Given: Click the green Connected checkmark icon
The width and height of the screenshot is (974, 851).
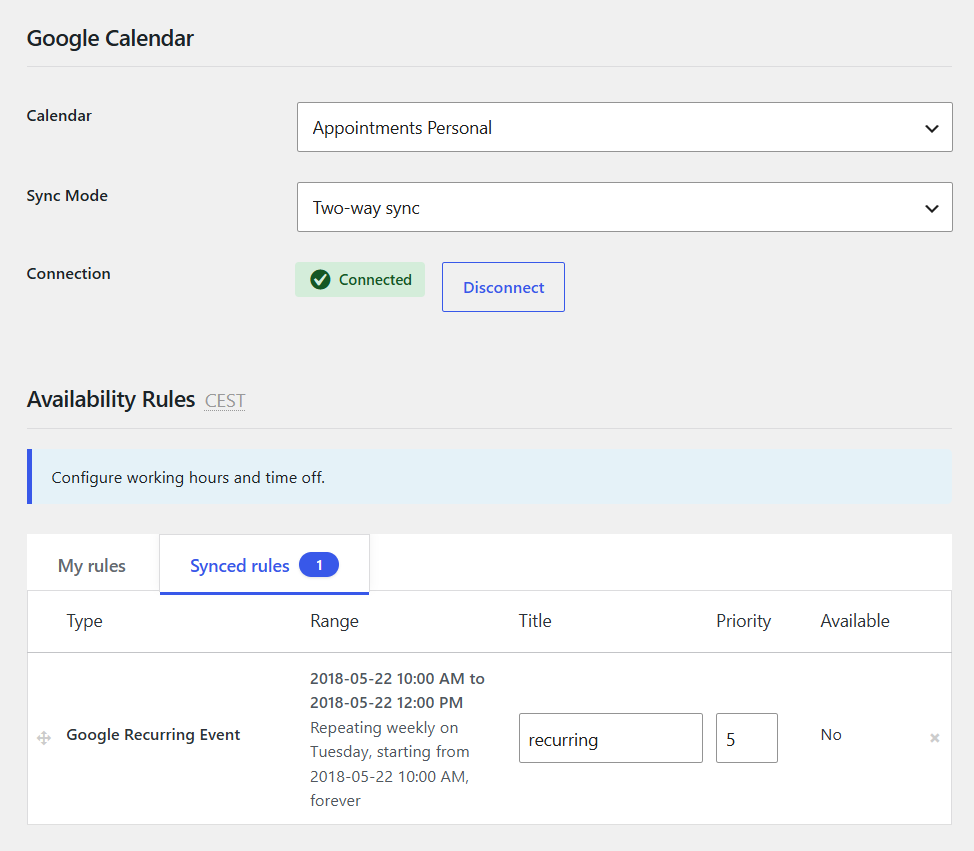Looking at the screenshot, I should click(x=320, y=280).
